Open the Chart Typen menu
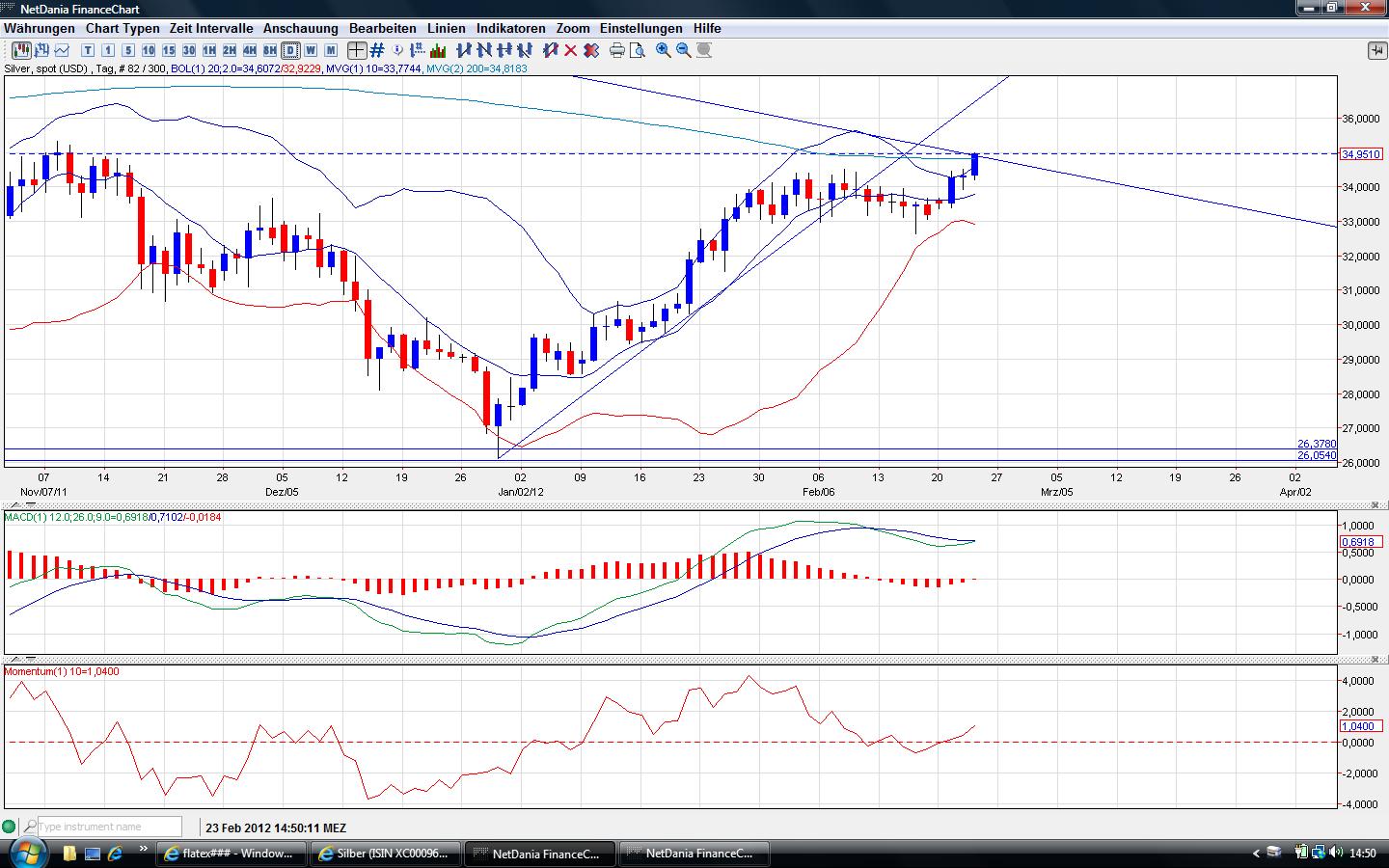 pos(123,28)
